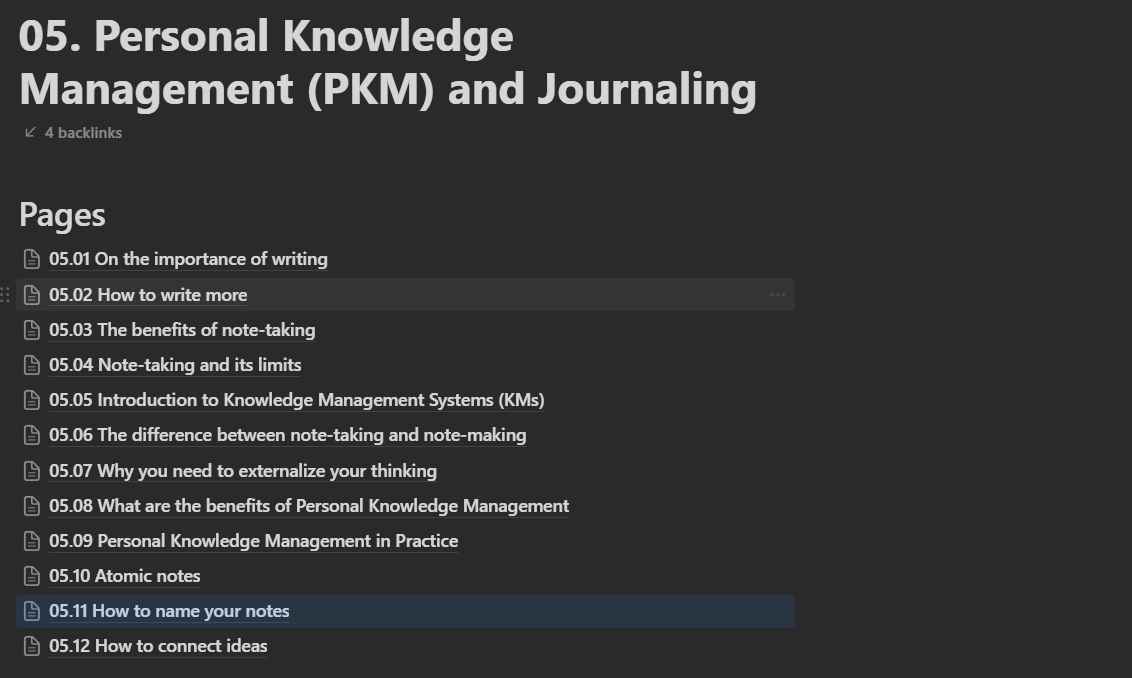1132x678 pixels.
Task: Click the document icon next to 05.11 How to name your notes
Action: pyautogui.click(x=33, y=611)
